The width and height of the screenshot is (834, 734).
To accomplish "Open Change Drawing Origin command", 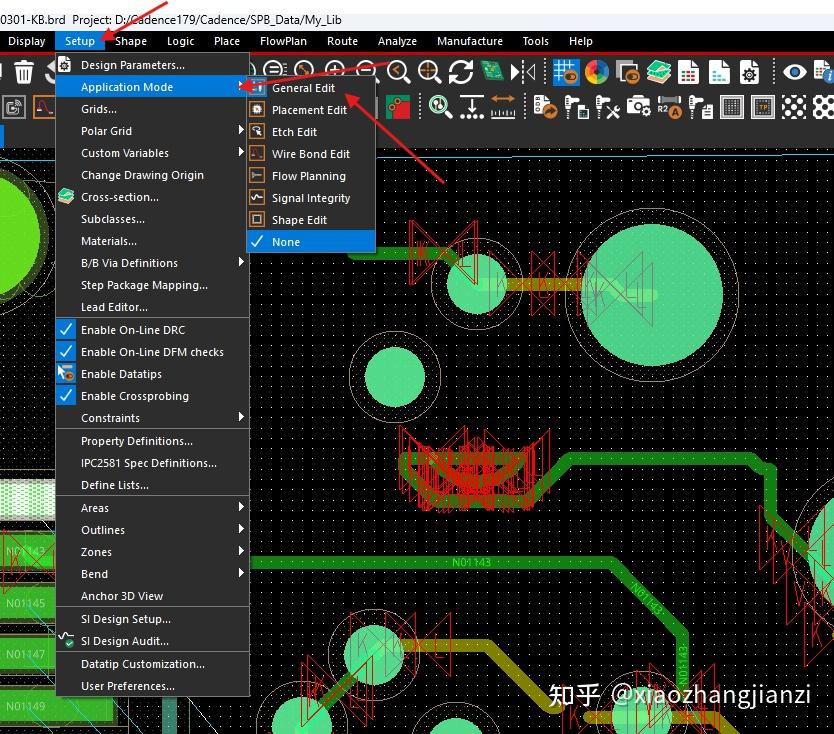I will point(152,175).
